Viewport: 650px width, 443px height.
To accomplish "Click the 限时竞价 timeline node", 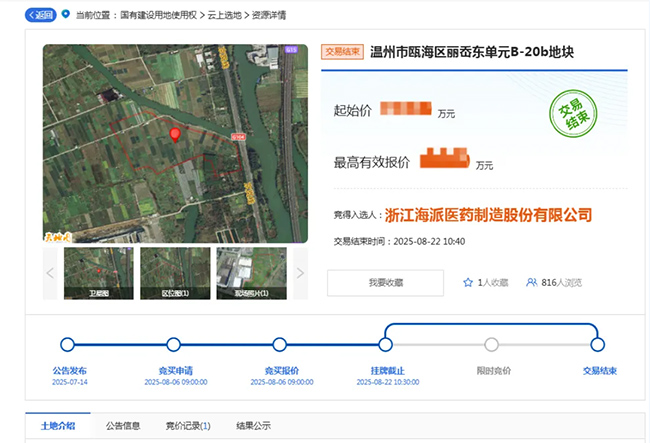I will (492, 344).
